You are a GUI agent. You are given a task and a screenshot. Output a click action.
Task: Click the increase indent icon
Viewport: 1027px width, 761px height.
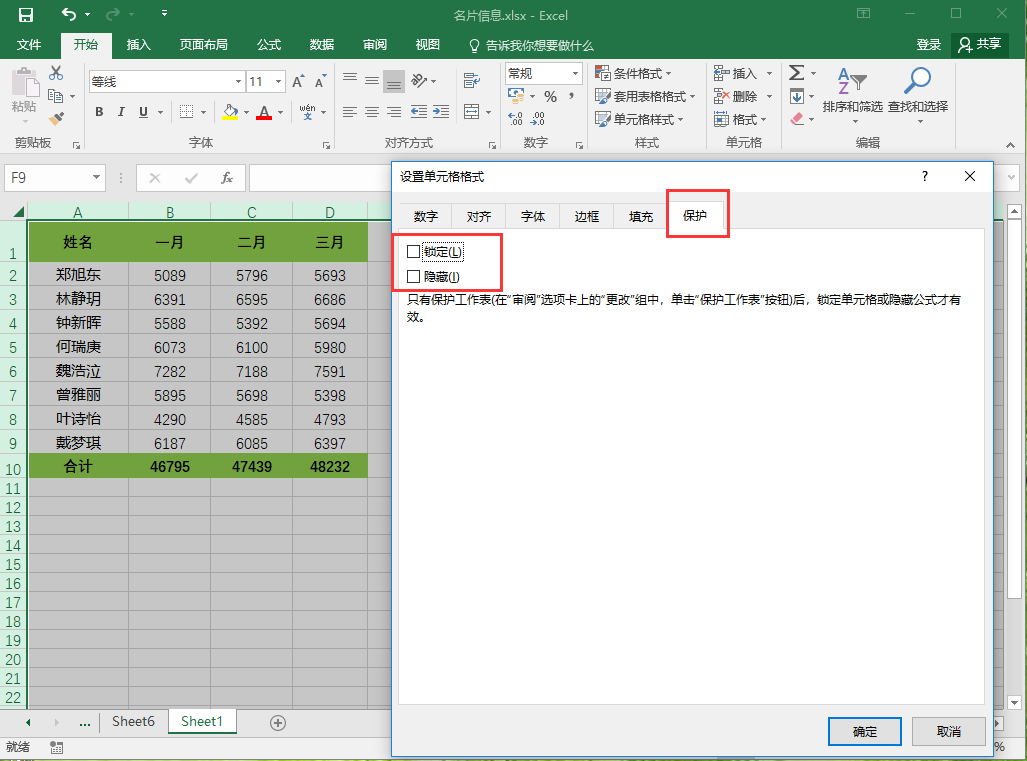pyautogui.click(x=441, y=112)
